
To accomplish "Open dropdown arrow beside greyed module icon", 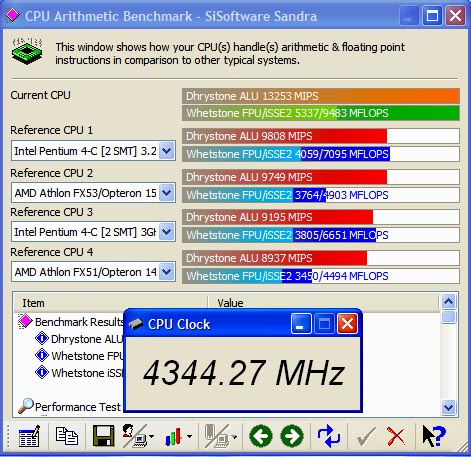I will click(x=234, y=436).
